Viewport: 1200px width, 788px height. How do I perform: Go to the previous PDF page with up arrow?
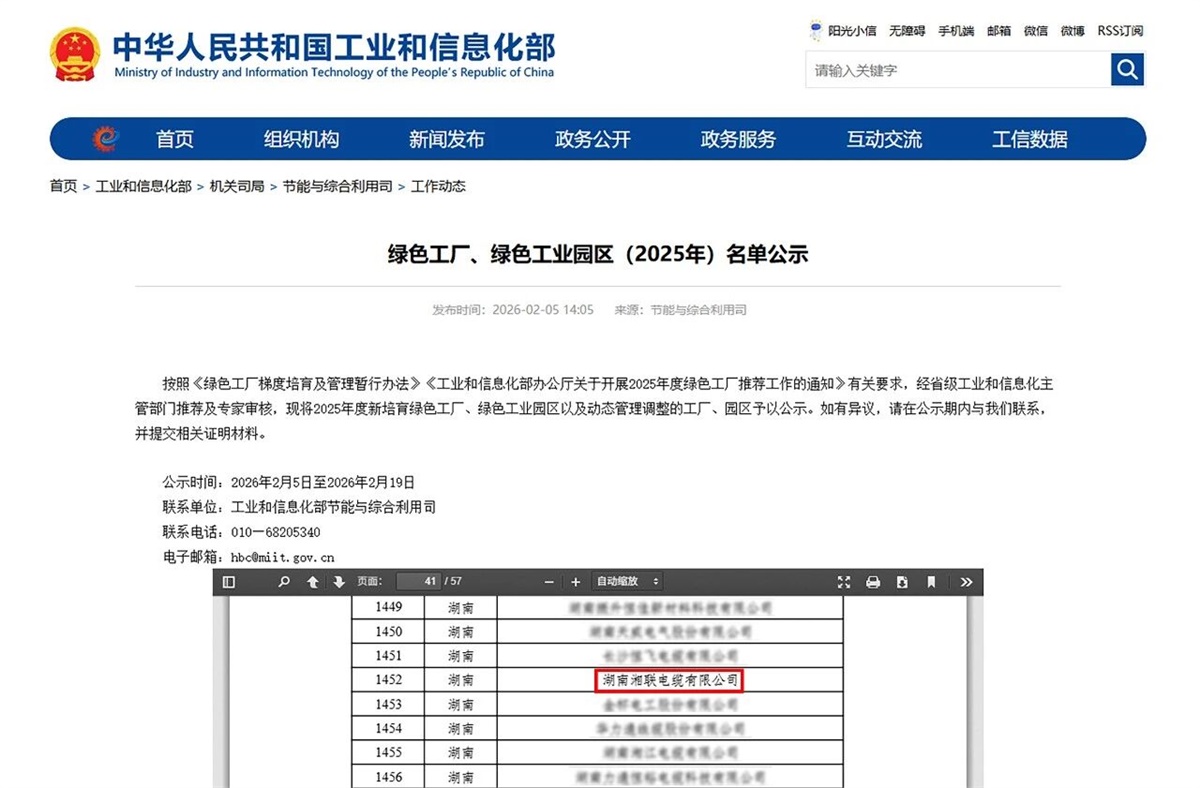313,582
